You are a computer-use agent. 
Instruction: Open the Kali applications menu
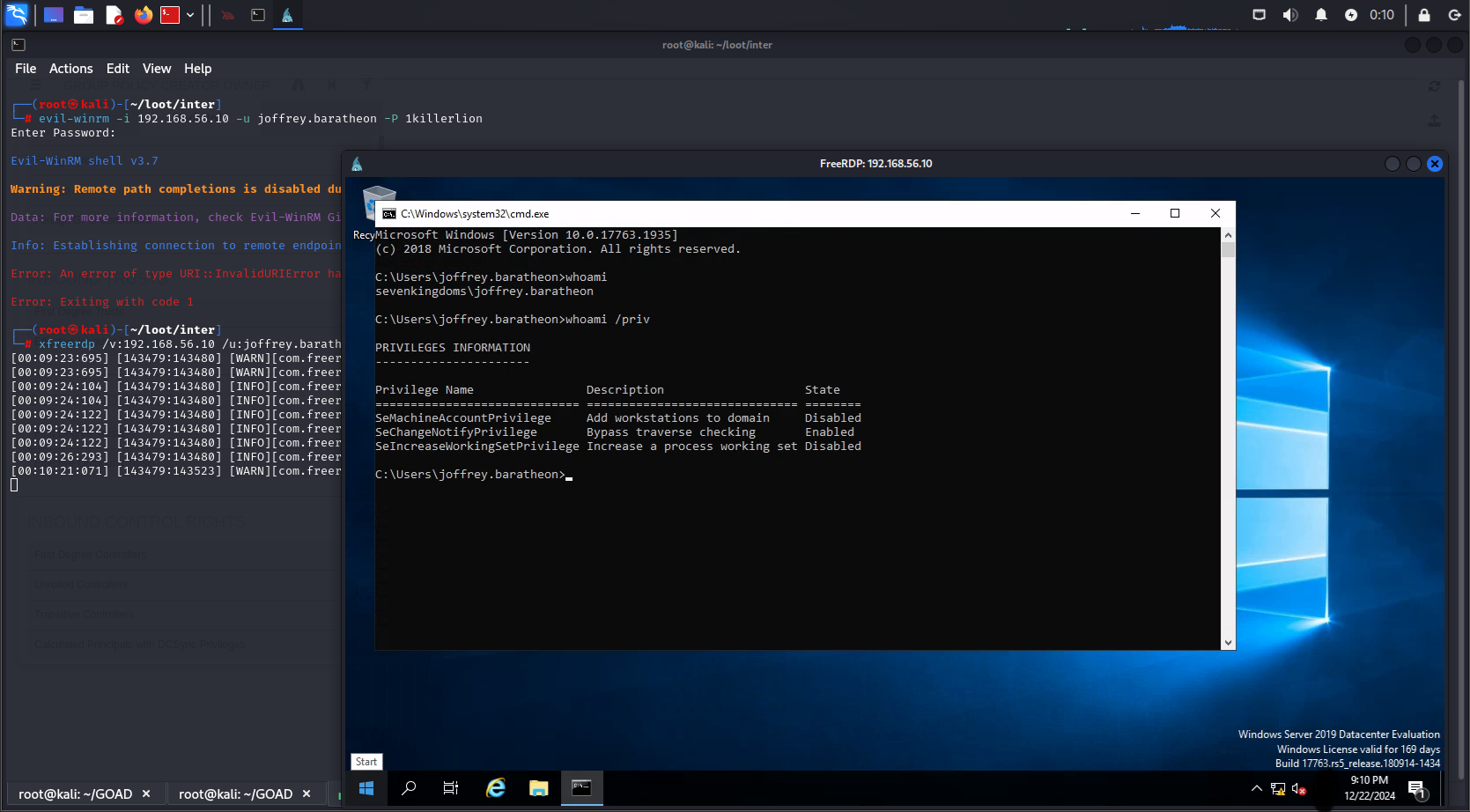[17, 15]
